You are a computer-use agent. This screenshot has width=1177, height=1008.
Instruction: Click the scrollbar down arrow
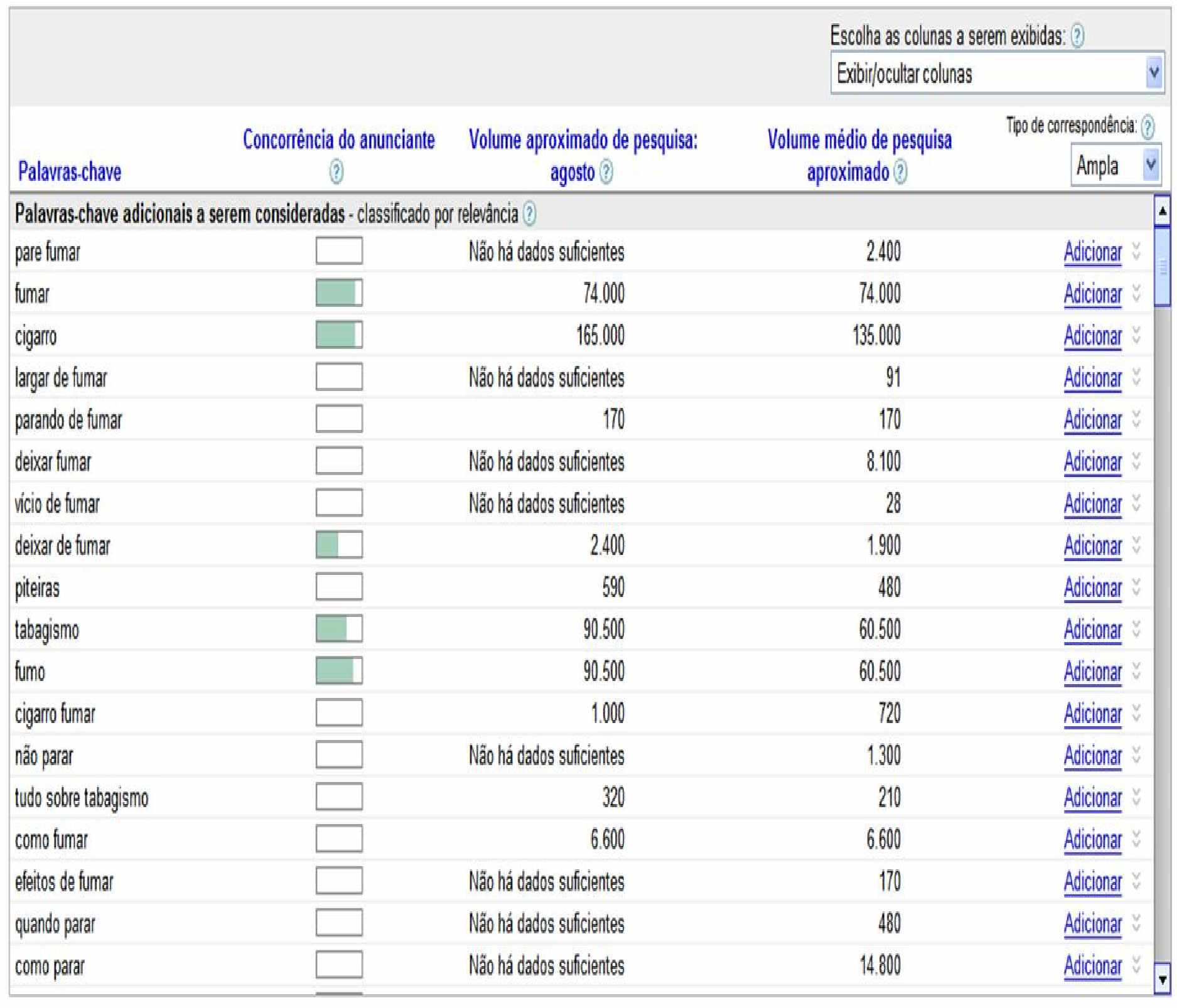(x=1162, y=979)
